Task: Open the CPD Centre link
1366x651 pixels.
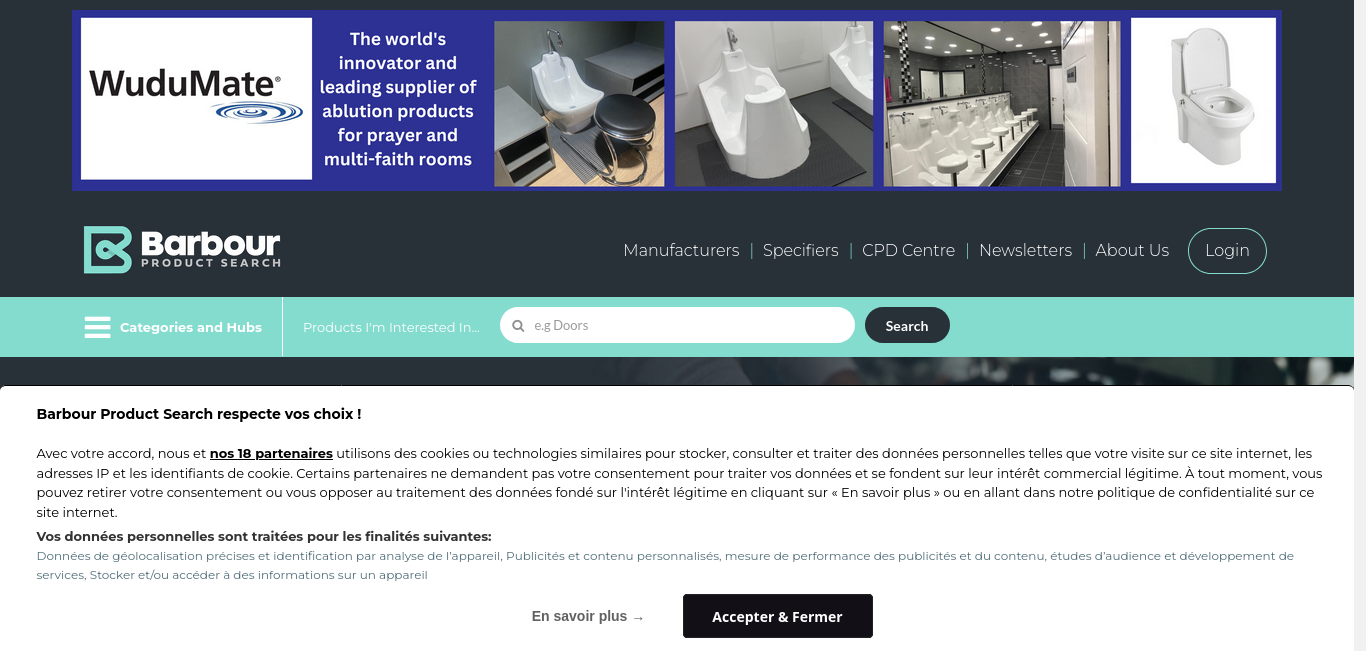Action: click(908, 250)
